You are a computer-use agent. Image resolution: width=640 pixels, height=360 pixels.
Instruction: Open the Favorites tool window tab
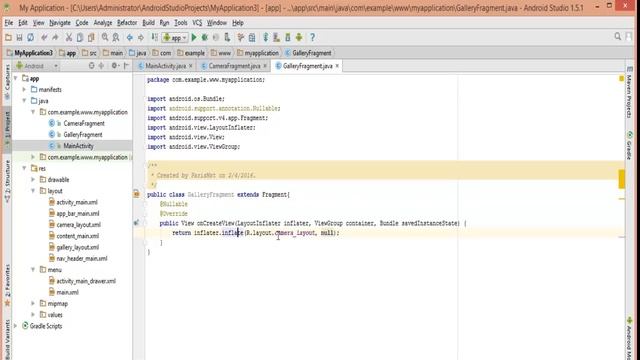(x=7, y=285)
